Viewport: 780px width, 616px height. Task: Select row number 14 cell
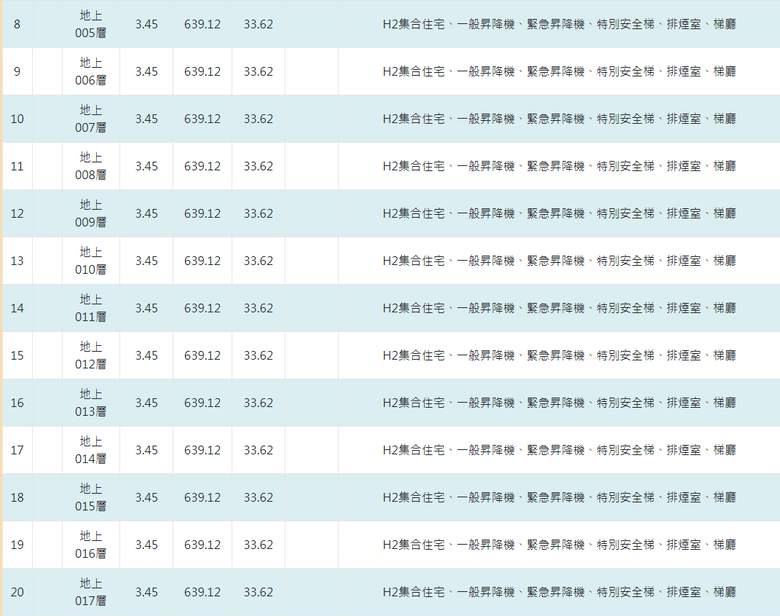point(17,308)
